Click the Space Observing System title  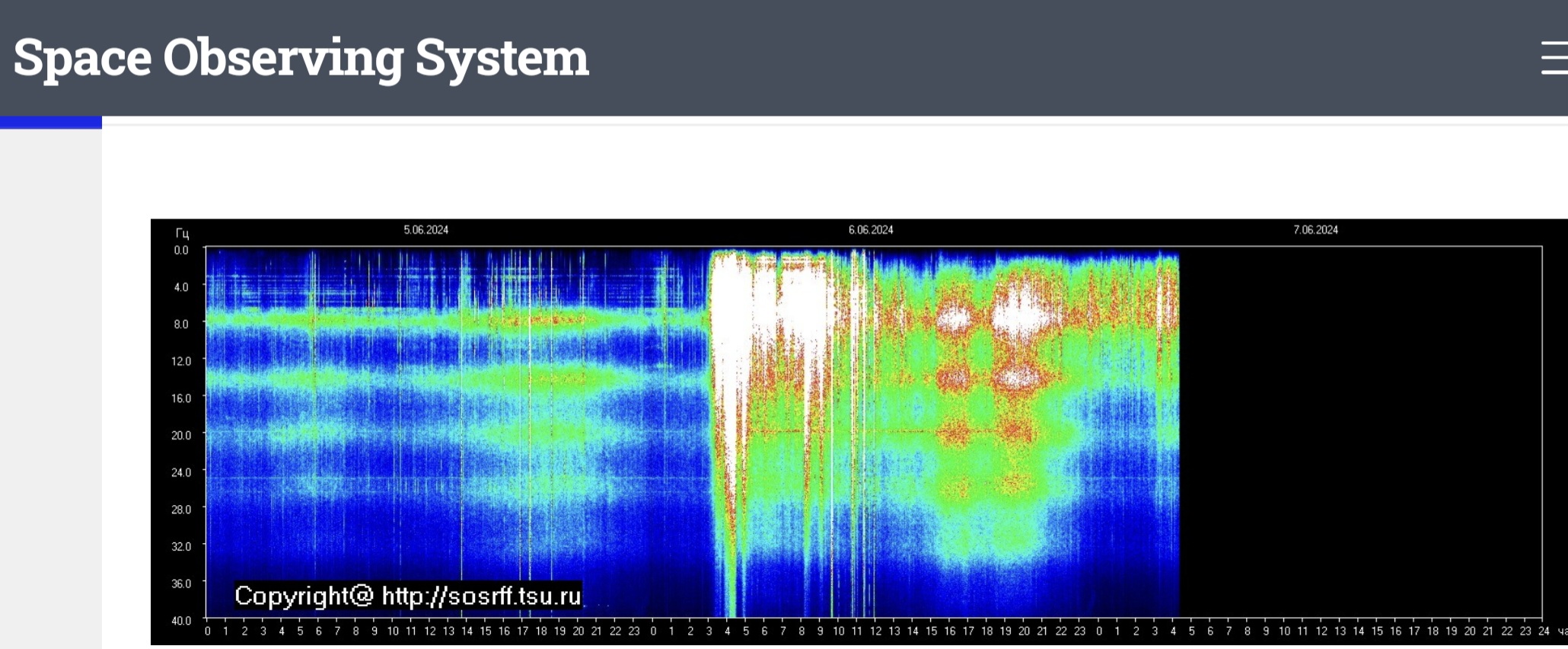tap(301, 58)
